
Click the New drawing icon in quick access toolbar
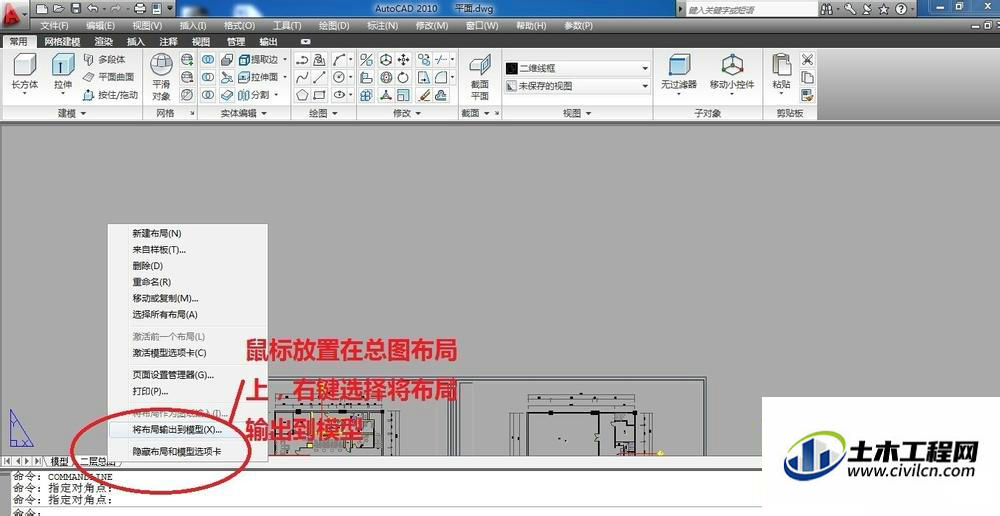[42, 9]
